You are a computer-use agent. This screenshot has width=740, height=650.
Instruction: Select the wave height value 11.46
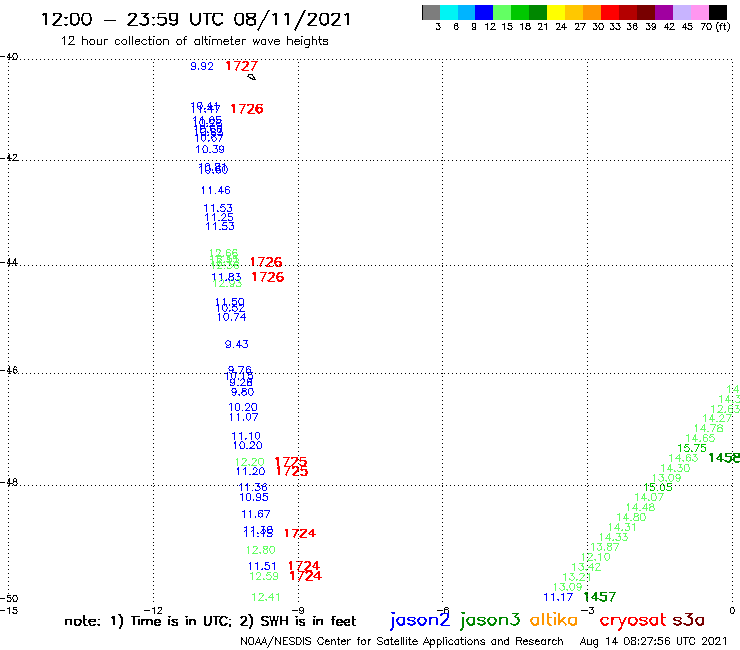[x=216, y=190]
